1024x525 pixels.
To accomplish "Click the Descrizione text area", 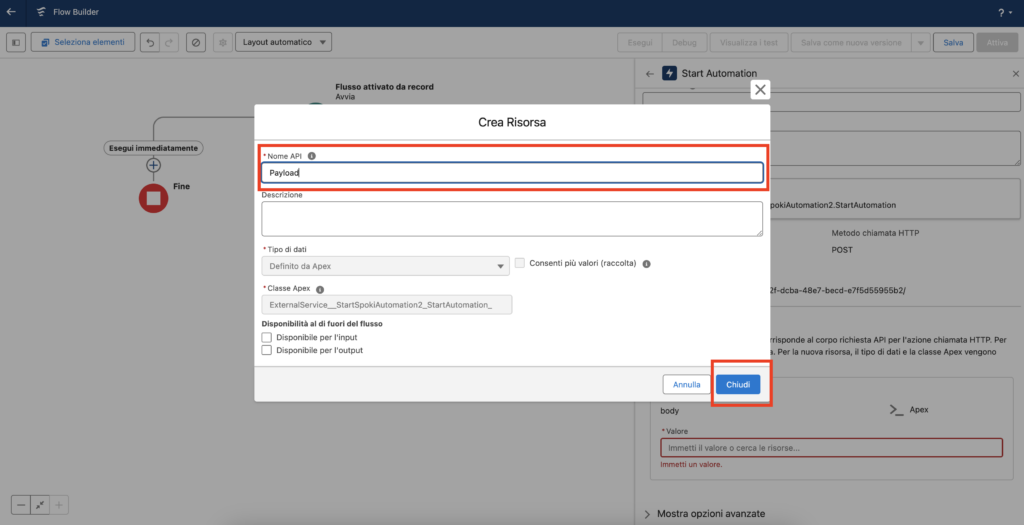I will click(512, 218).
